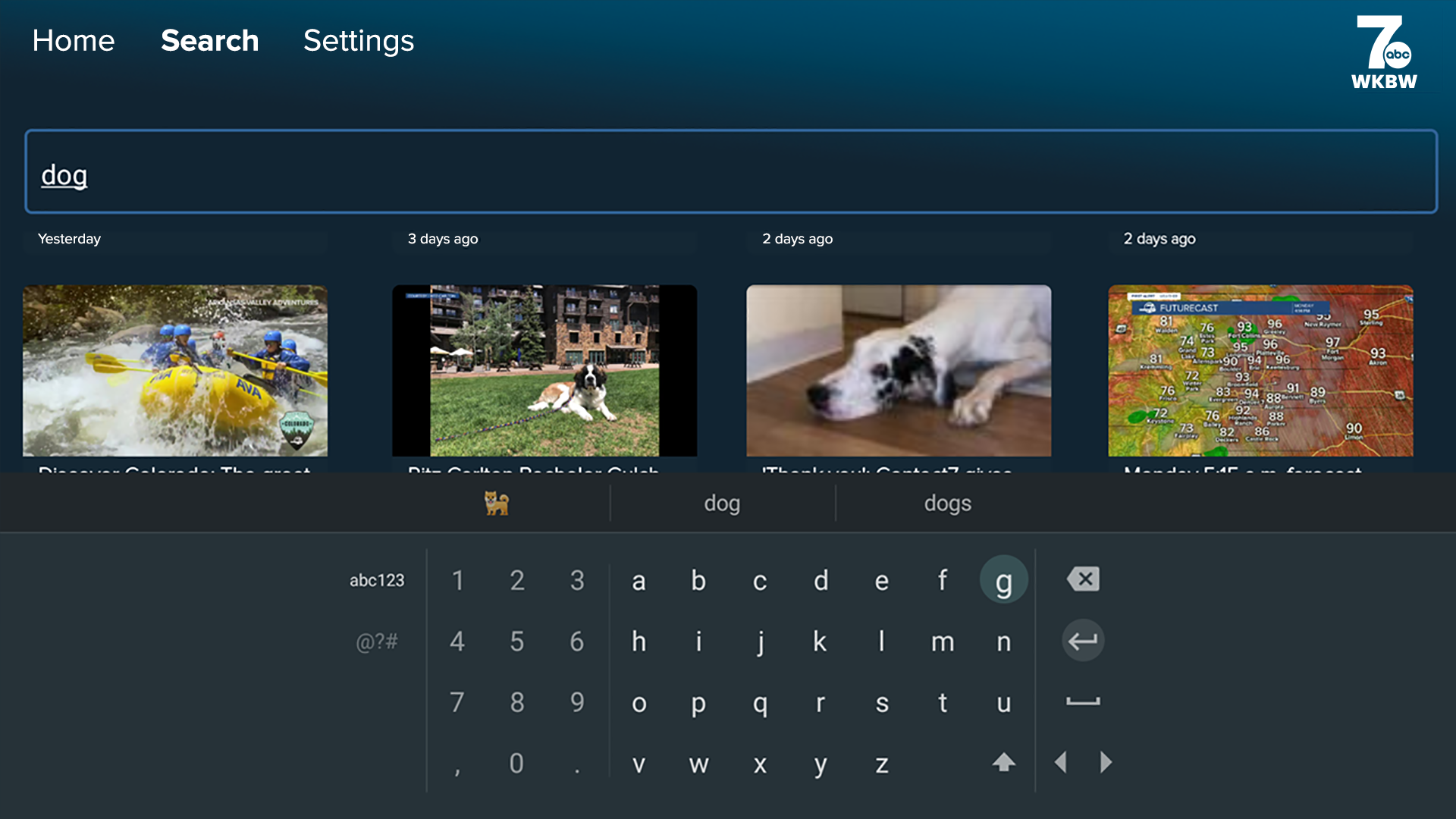Screen dimensions: 1456x819
Task: Select the suggestion 'dogs'
Action: [947, 503]
